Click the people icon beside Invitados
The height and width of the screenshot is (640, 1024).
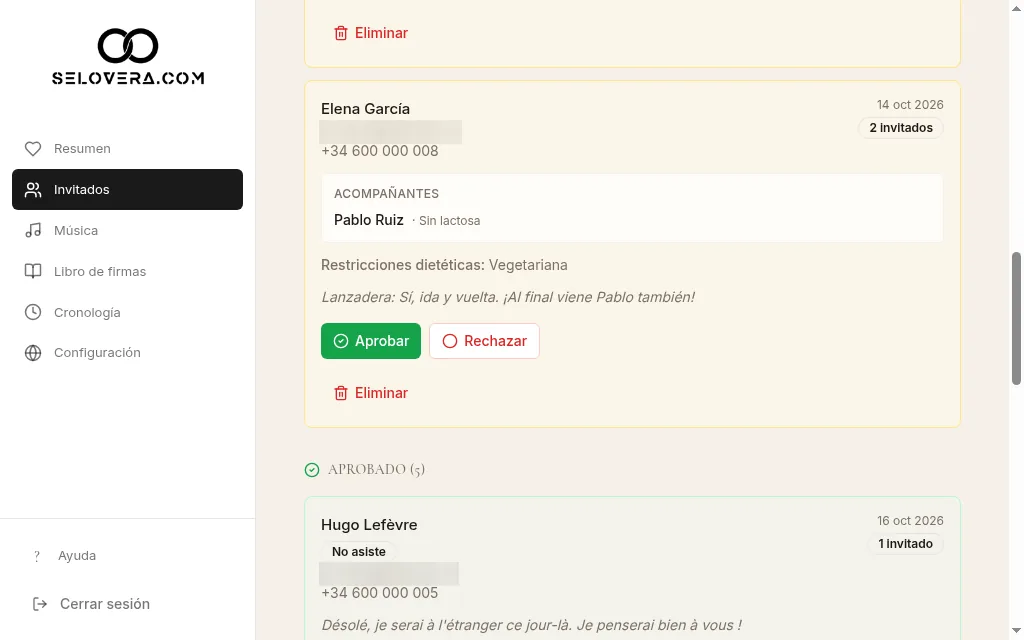pyautogui.click(x=33, y=189)
